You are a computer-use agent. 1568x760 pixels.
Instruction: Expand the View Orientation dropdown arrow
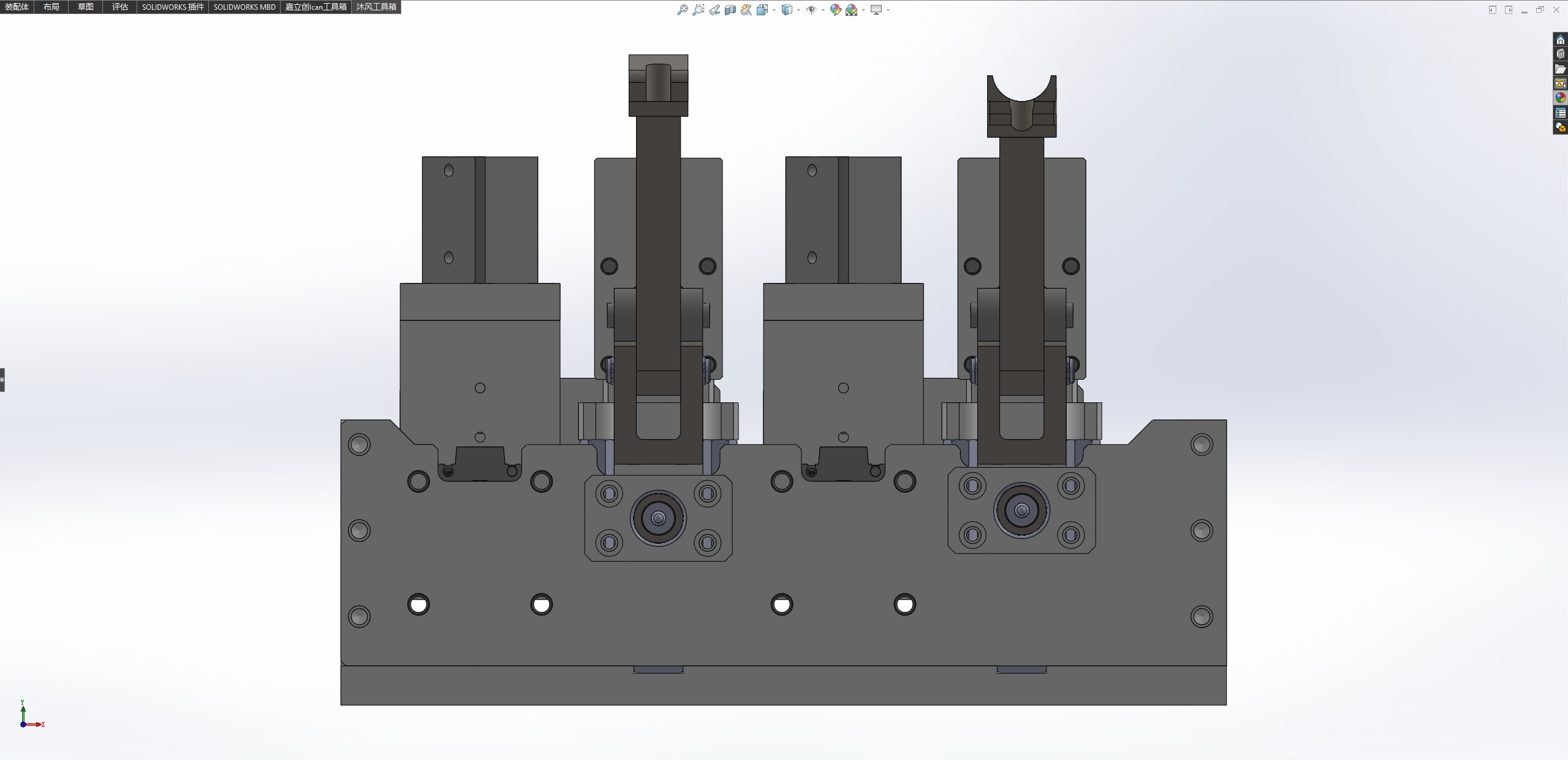click(775, 10)
